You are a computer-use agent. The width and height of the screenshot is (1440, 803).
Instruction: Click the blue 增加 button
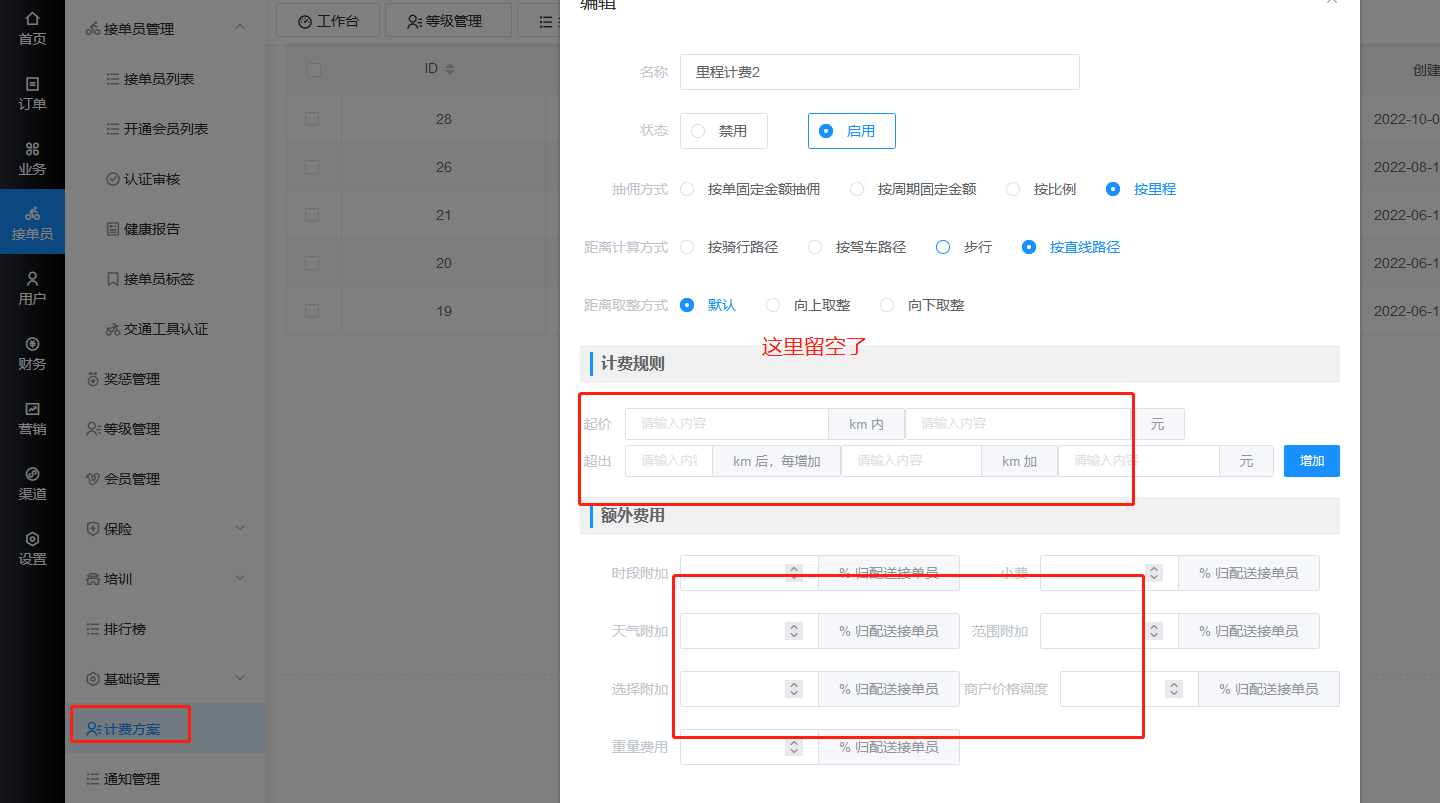(x=1311, y=461)
